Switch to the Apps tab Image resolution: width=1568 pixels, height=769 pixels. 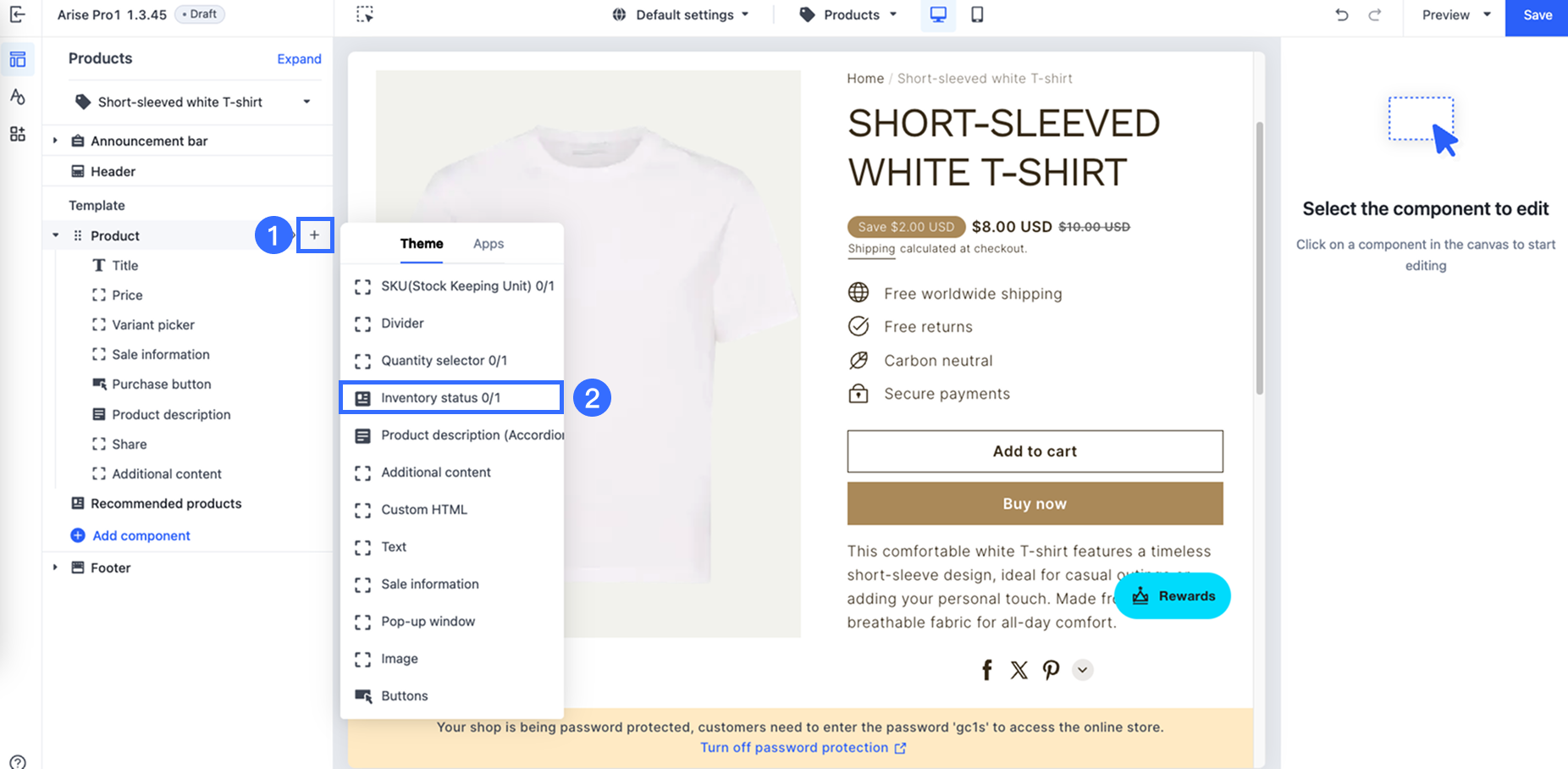489,244
